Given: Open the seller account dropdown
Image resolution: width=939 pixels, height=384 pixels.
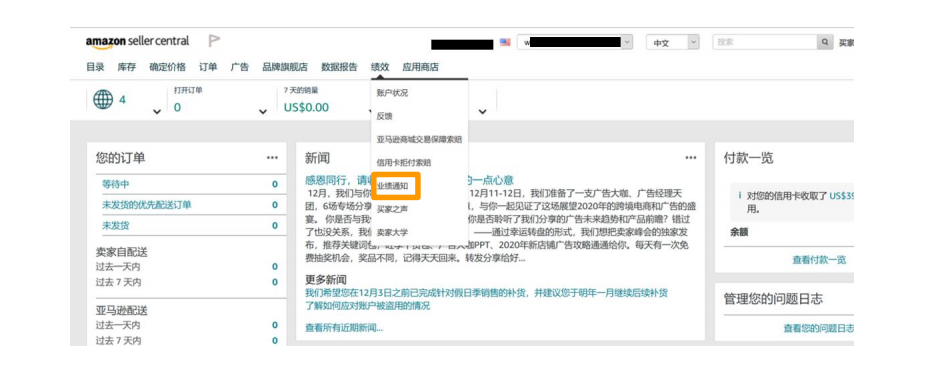Looking at the screenshot, I should [575, 43].
